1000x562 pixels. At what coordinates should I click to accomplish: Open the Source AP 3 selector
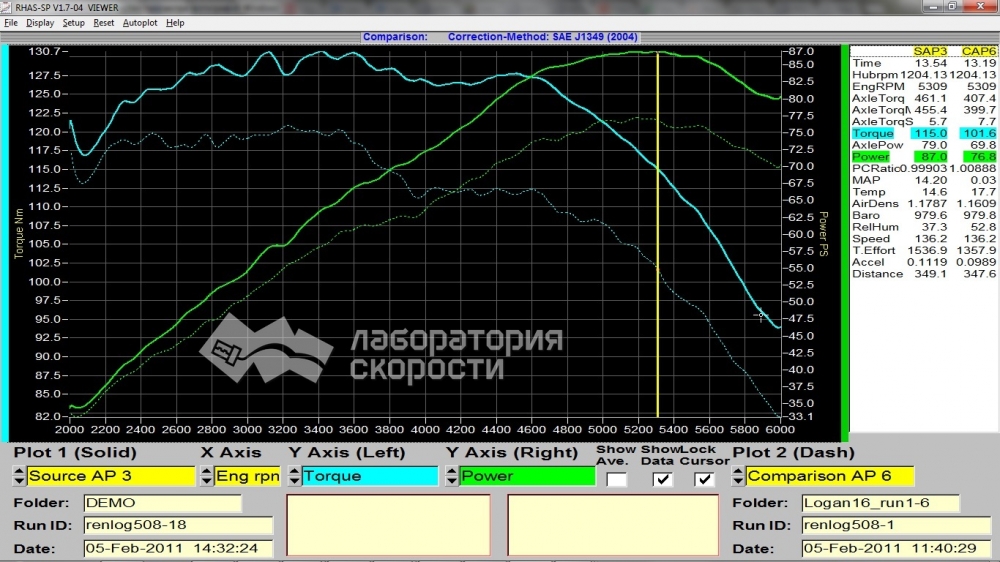(x=110, y=476)
